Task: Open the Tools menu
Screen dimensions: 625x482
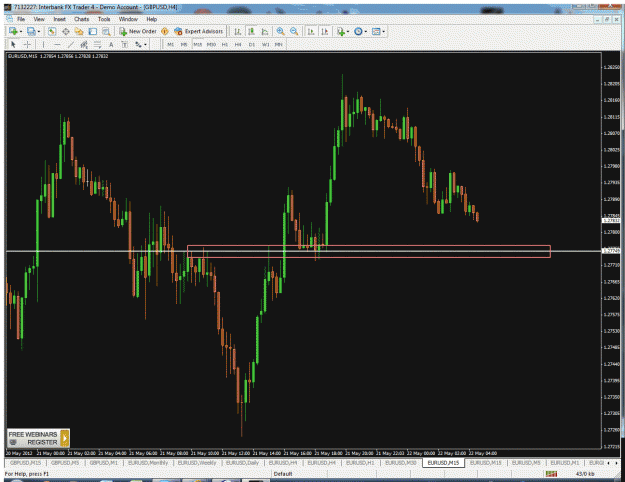Action: pos(104,19)
